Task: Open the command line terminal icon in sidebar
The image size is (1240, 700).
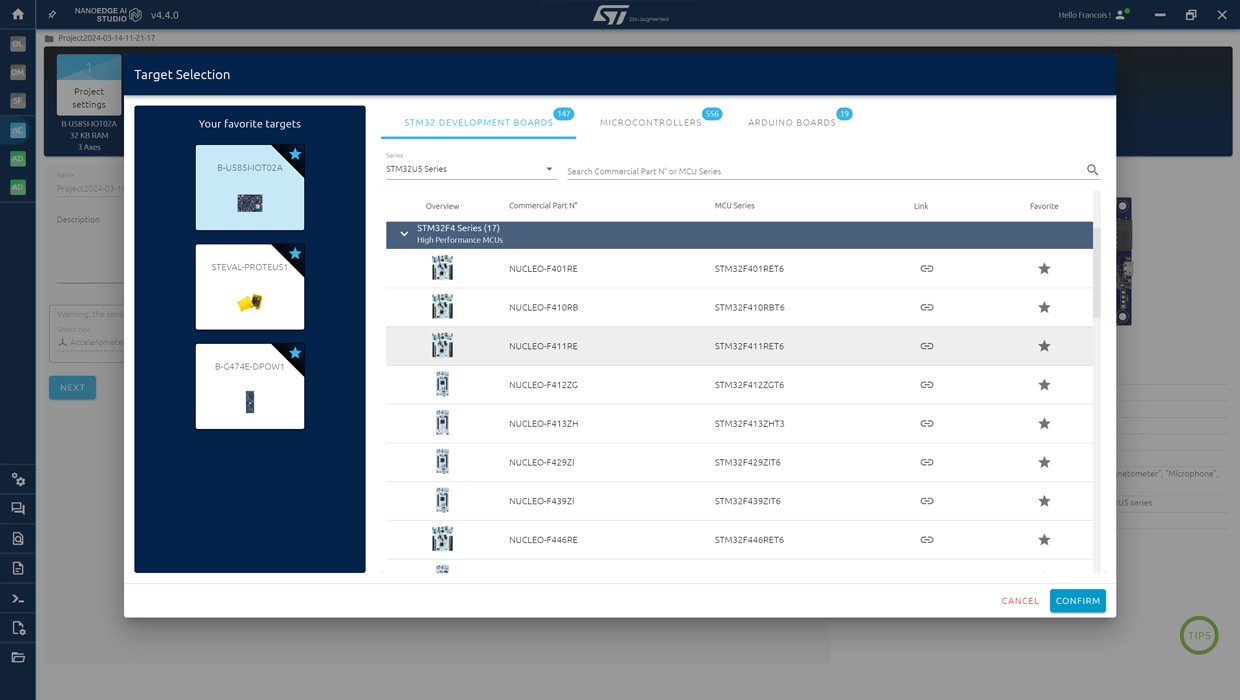Action: 18,599
